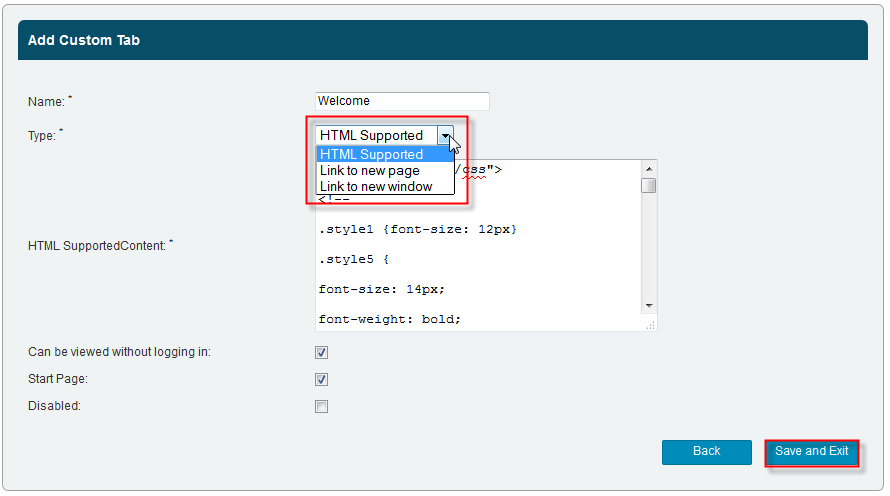Uncheck the Start Page checkbox
Viewport: 890px width, 496px height.
321,379
